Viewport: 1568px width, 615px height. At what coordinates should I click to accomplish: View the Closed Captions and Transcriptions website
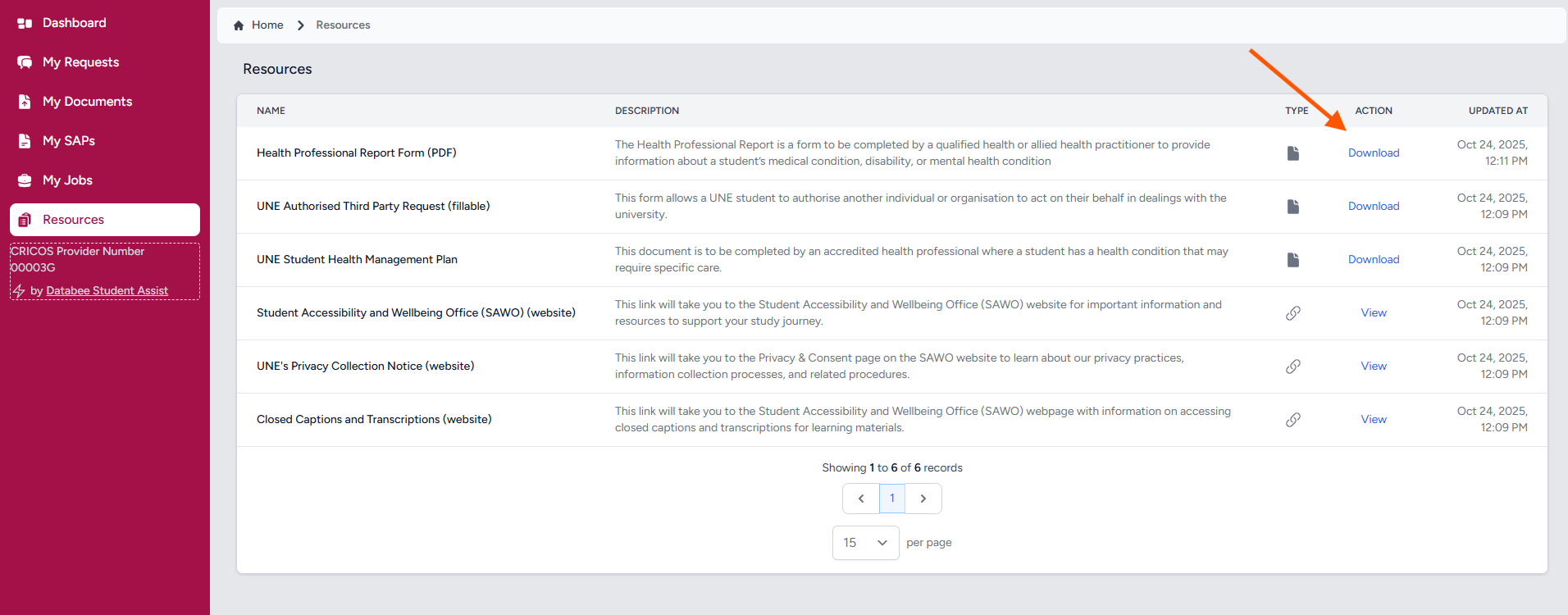tap(1374, 420)
